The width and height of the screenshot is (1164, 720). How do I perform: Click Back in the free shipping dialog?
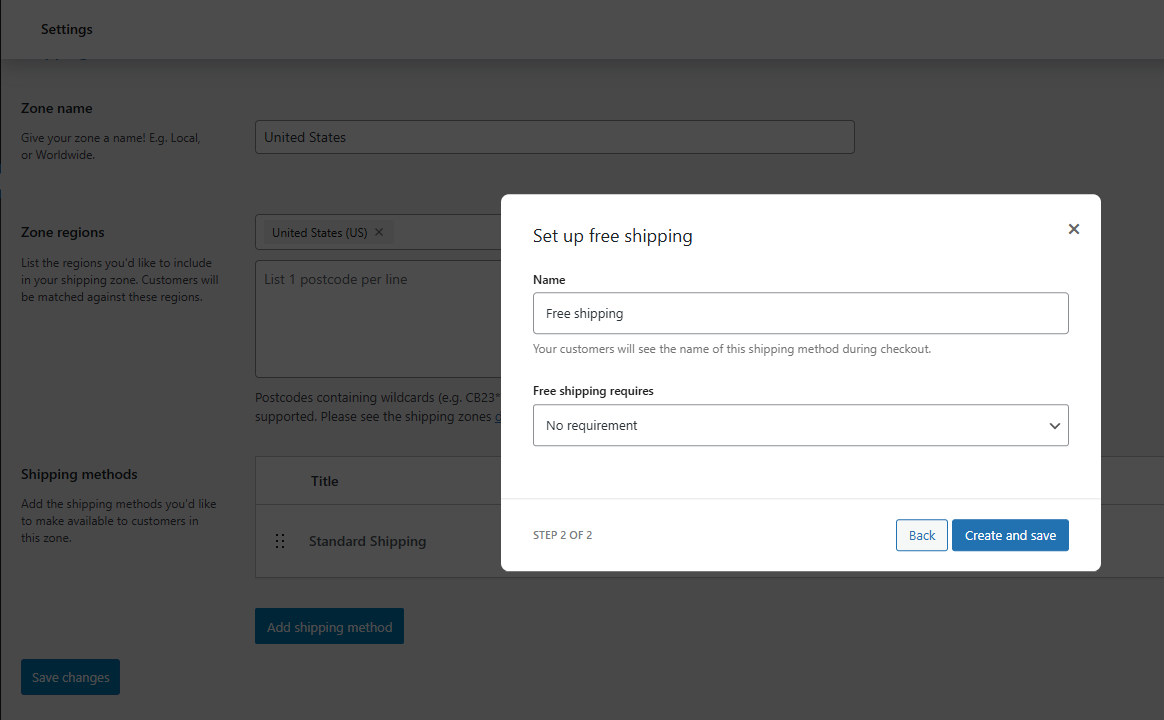(921, 535)
